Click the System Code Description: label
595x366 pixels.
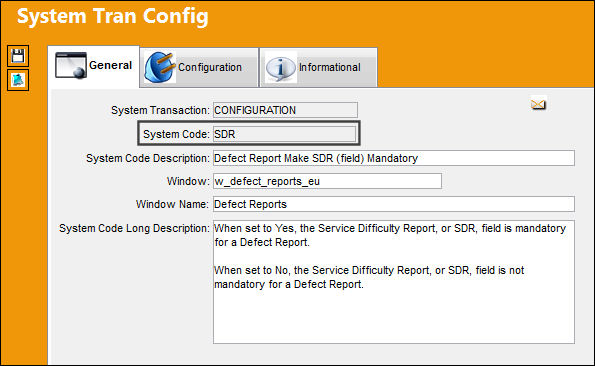(148, 158)
